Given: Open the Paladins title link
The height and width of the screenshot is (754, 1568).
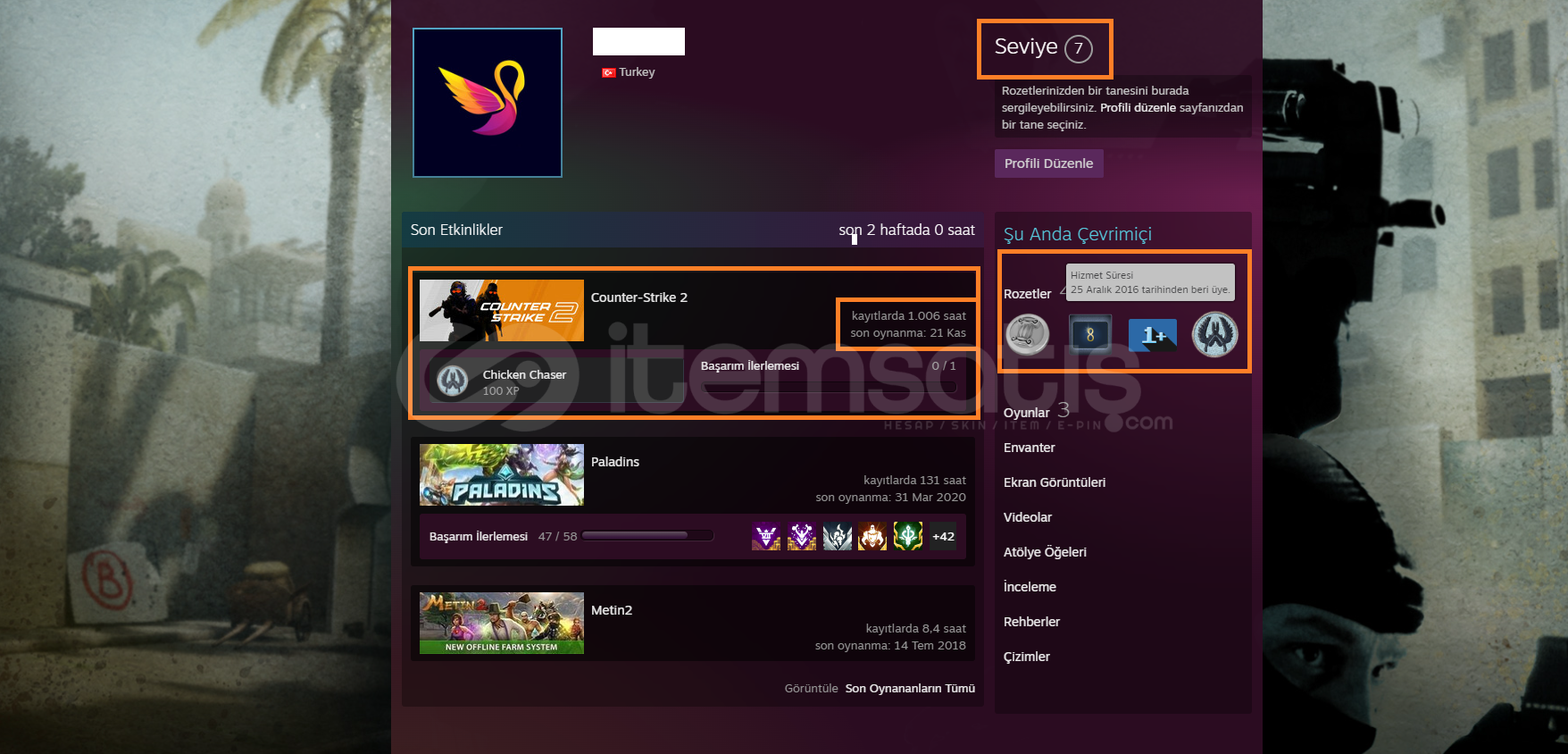Looking at the screenshot, I should tap(615, 462).
